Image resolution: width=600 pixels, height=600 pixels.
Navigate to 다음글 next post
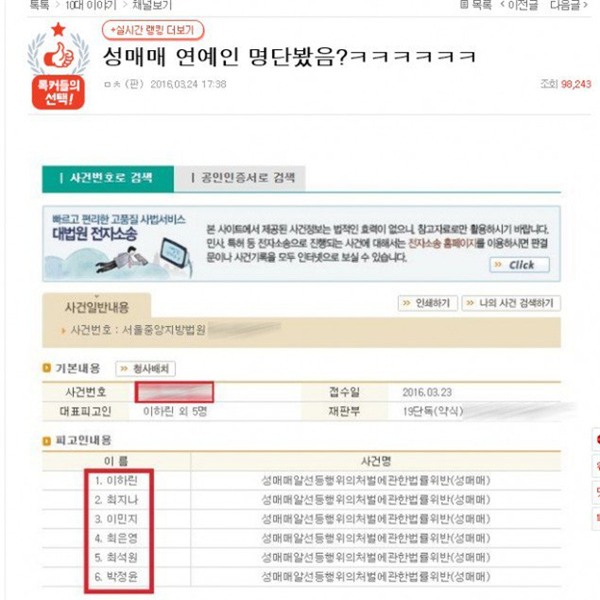569,5
